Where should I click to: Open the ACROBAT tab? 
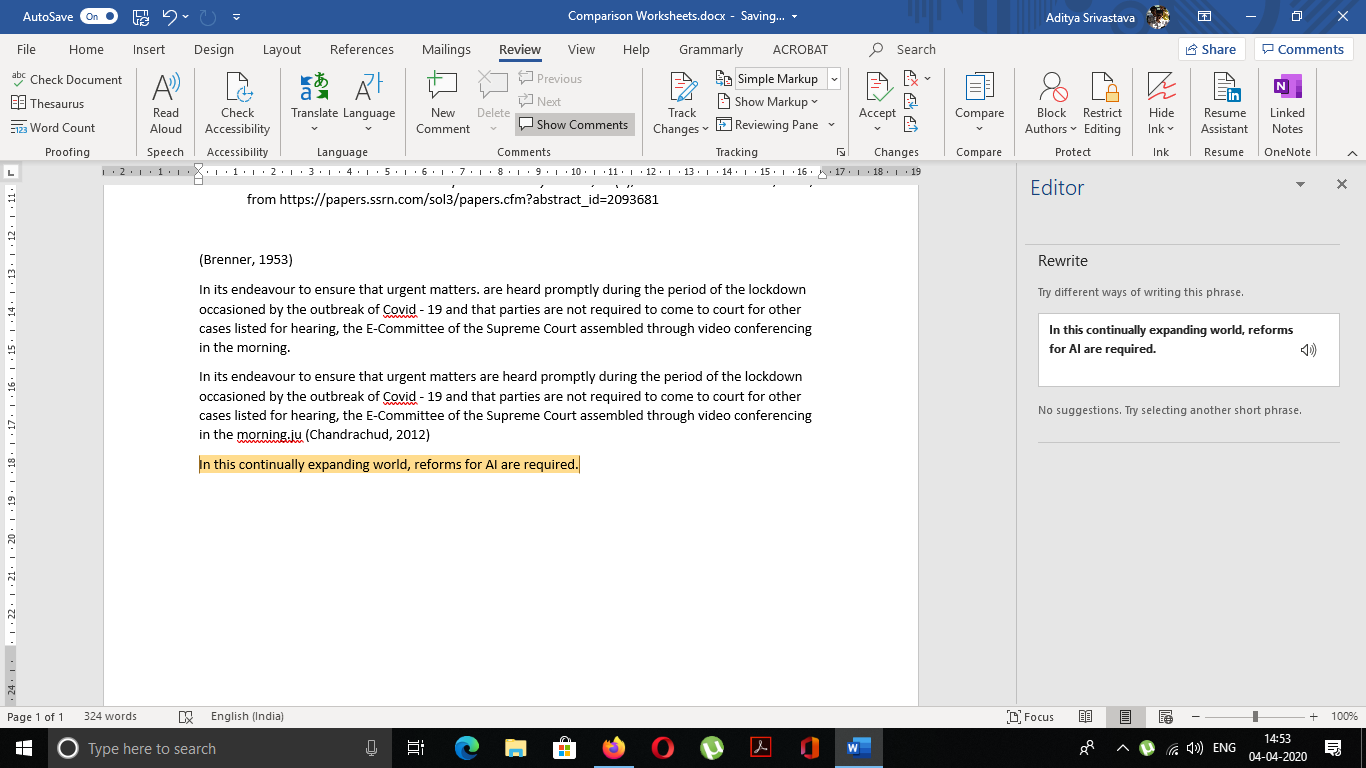(800, 49)
